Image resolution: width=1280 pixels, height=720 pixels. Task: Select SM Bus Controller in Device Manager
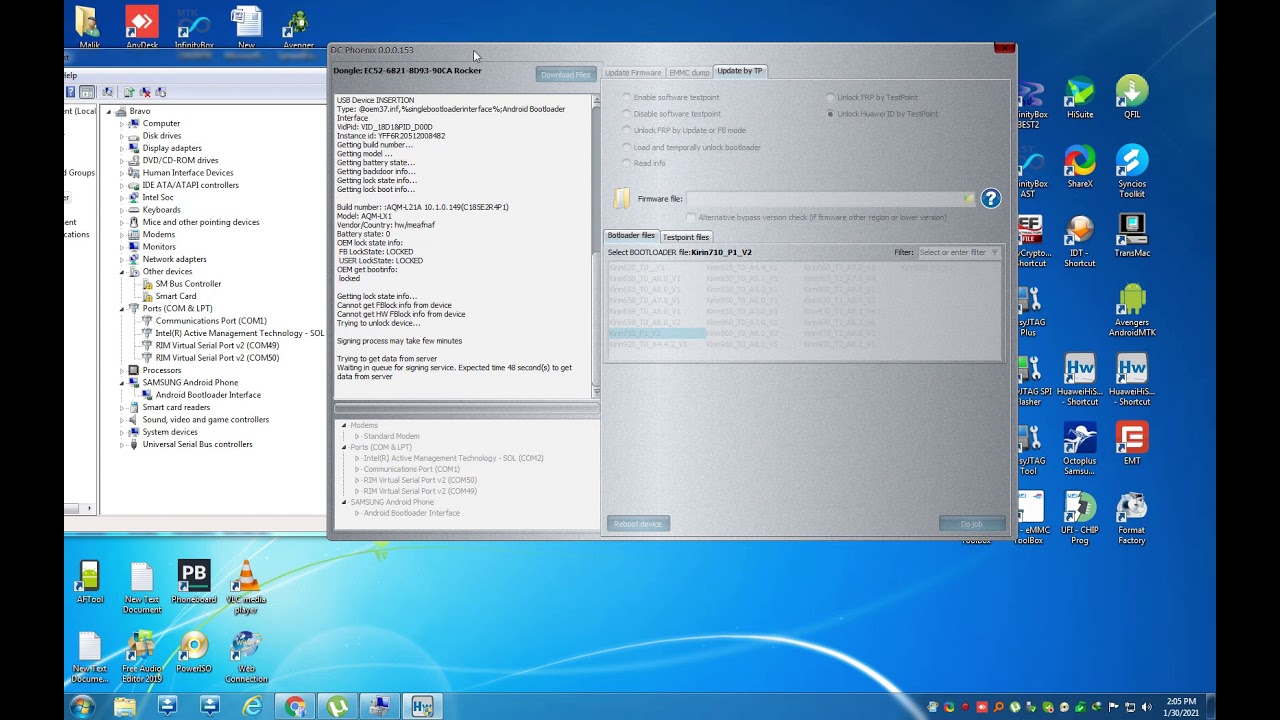(188, 284)
